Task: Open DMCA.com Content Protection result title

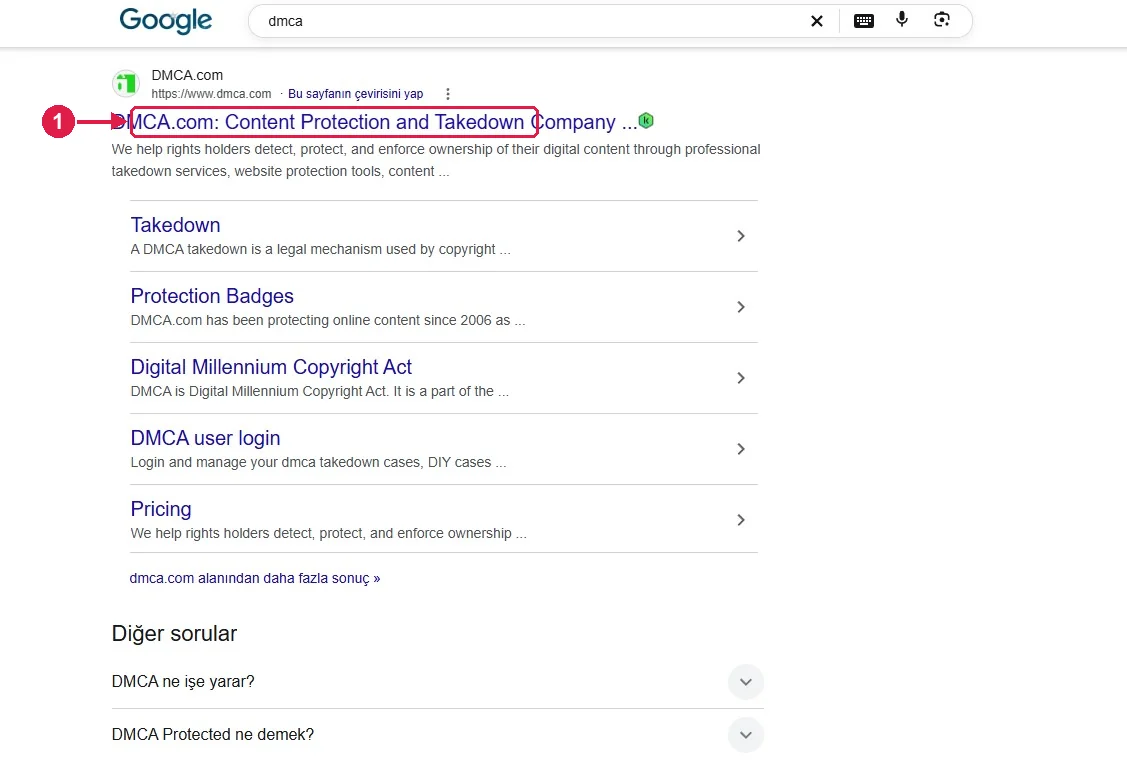Action: (374, 122)
